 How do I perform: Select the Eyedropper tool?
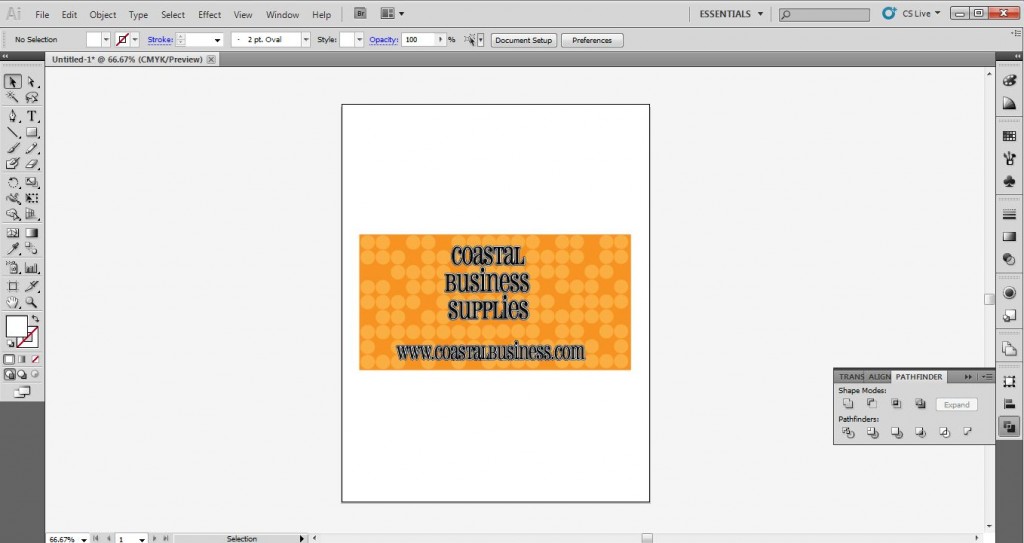click(x=12, y=248)
